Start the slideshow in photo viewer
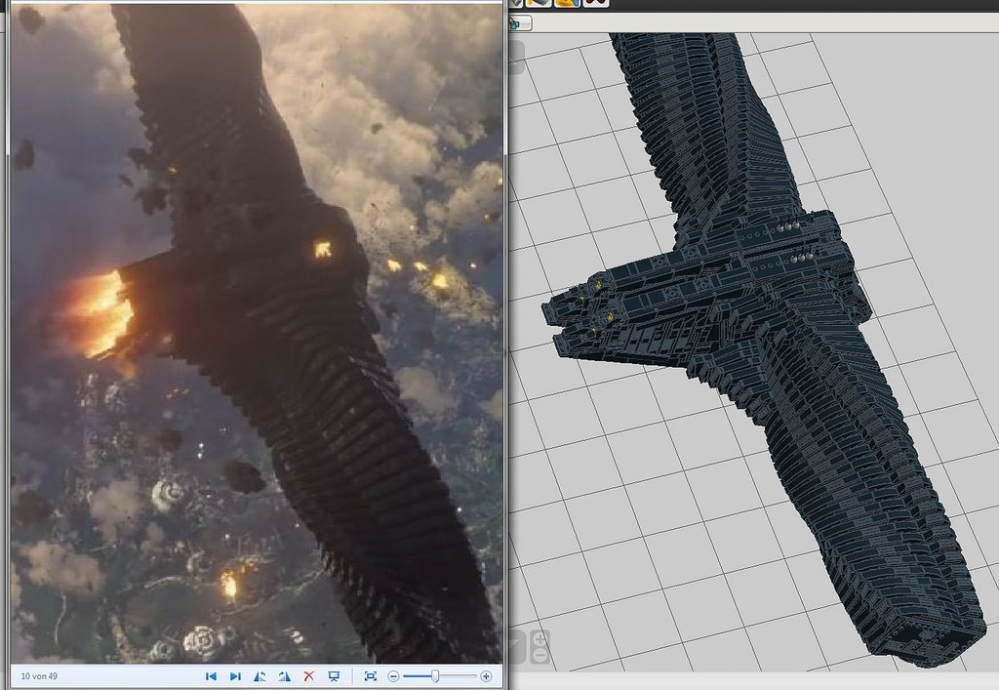The height and width of the screenshot is (690, 999). [x=333, y=676]
